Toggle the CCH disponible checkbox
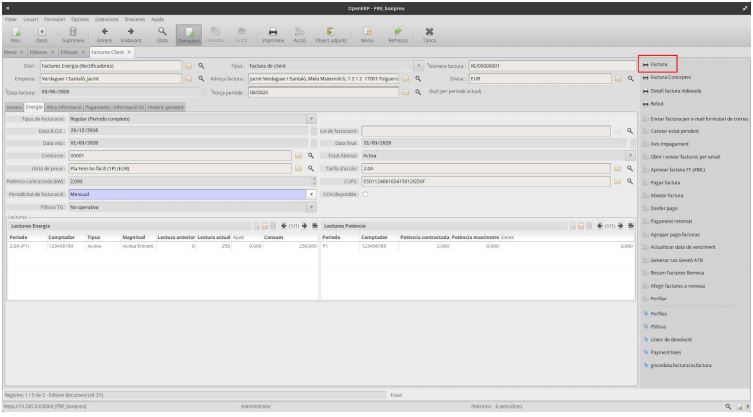 tap(367, 194)
